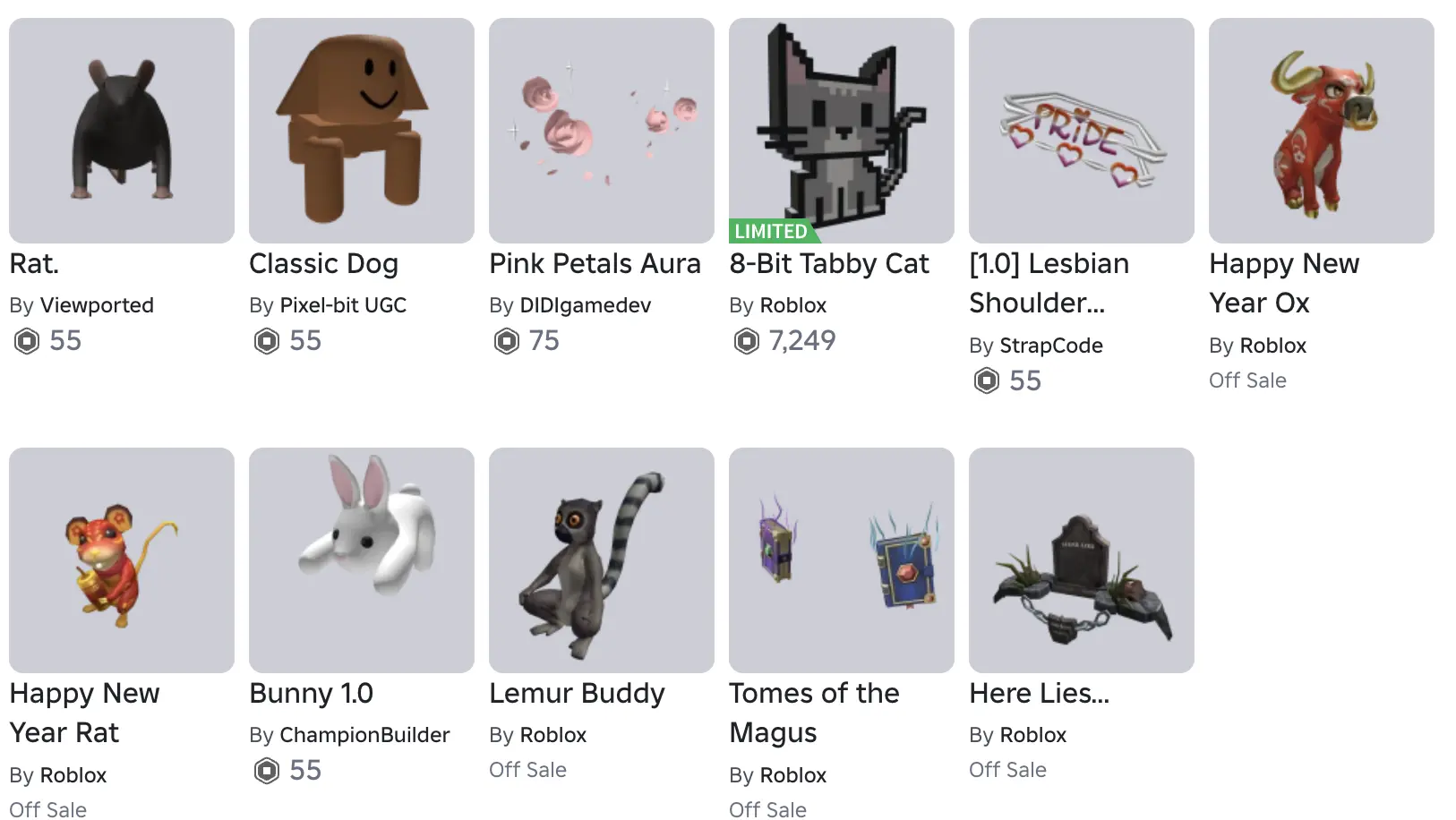Click Robux icon under Pink Petals Aura
Viewport: 1456px width, 820px height.
click(x=506, y=341)
